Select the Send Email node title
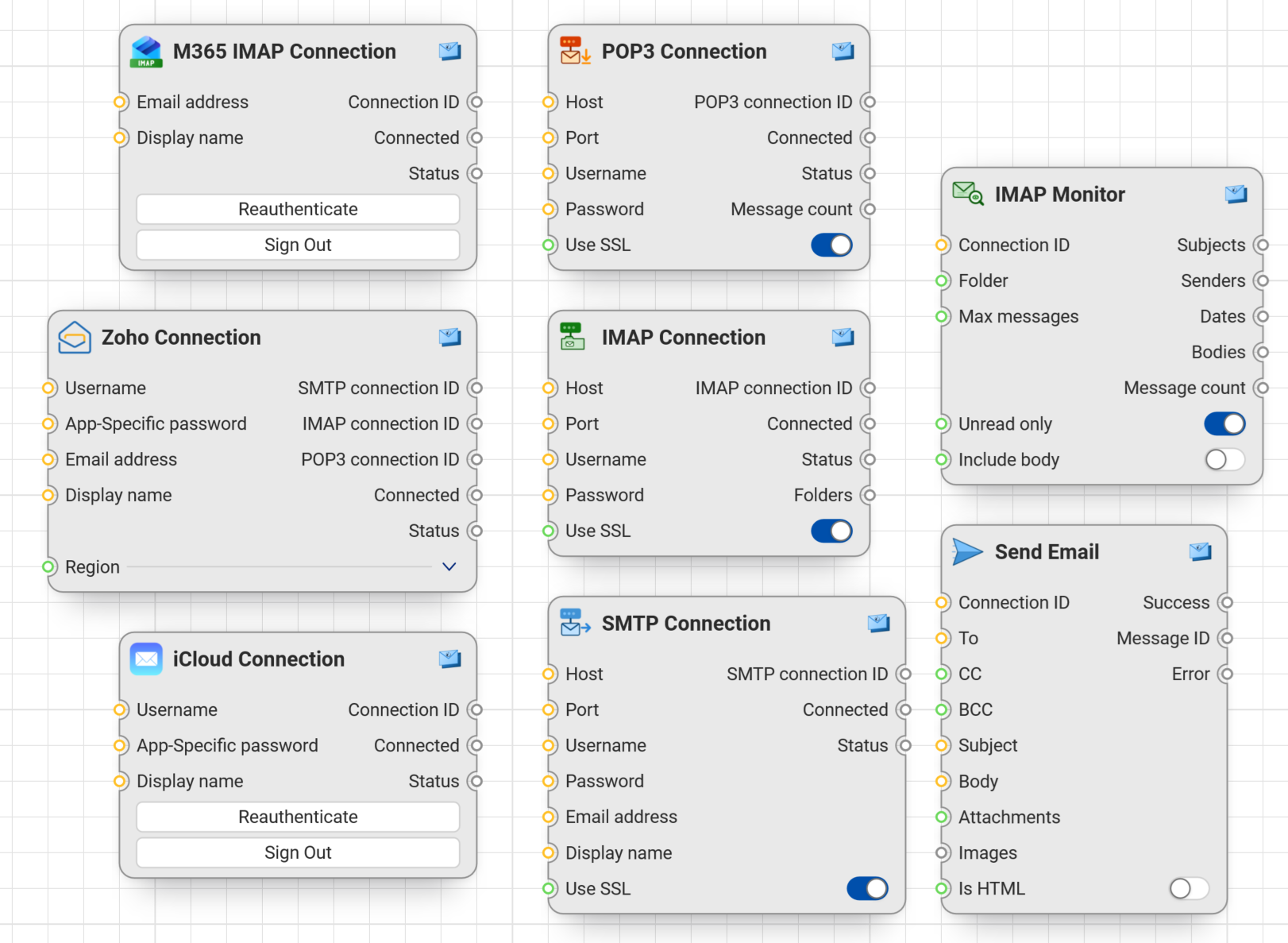1288x943 pixels. pos(1047,552)
